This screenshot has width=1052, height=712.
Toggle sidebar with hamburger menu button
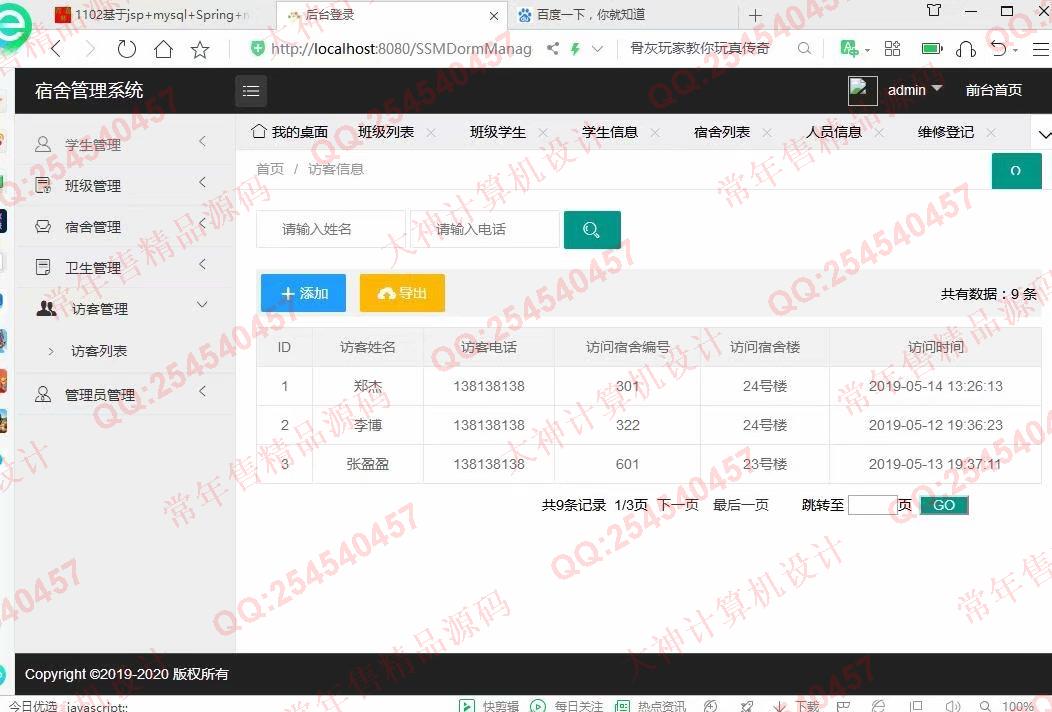tap(251, 91)
